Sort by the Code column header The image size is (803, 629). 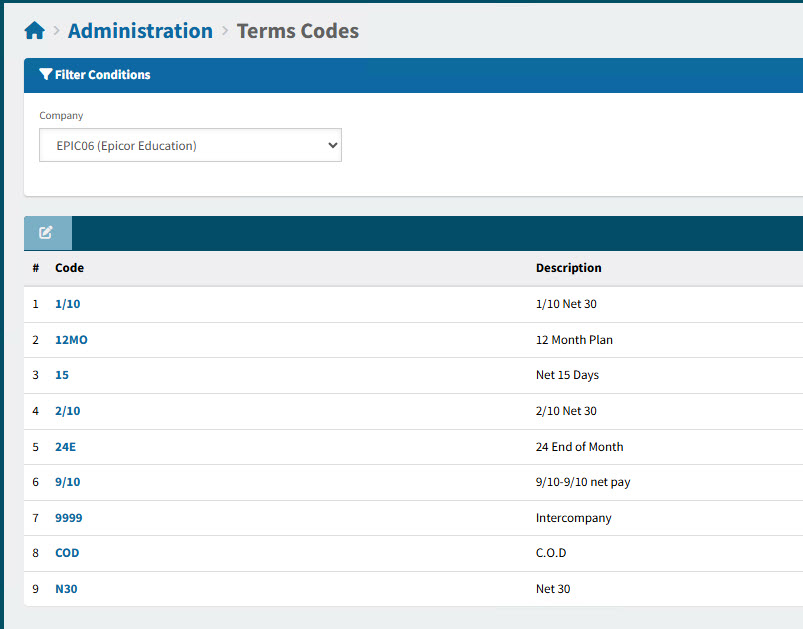point(69,268)
